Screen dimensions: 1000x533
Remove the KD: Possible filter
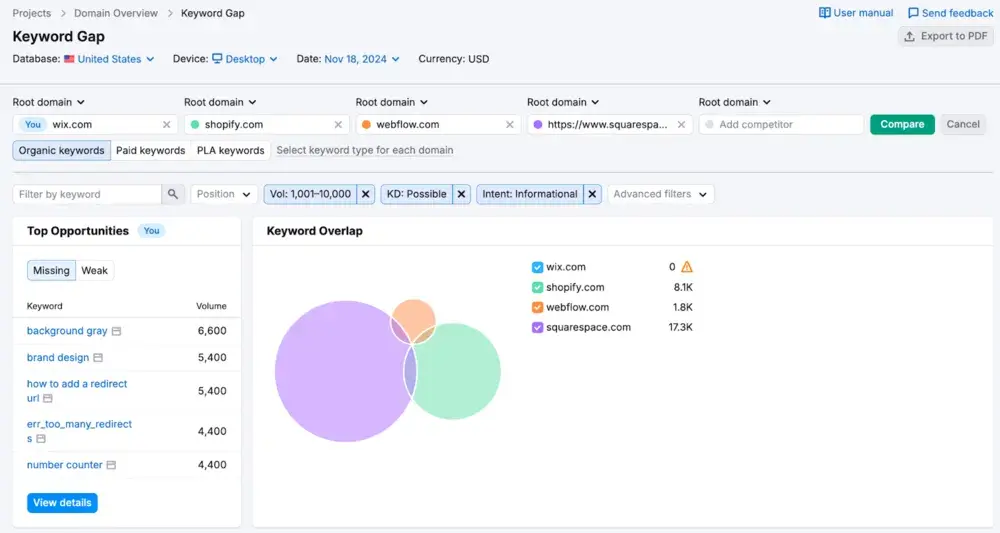[461, 194]
